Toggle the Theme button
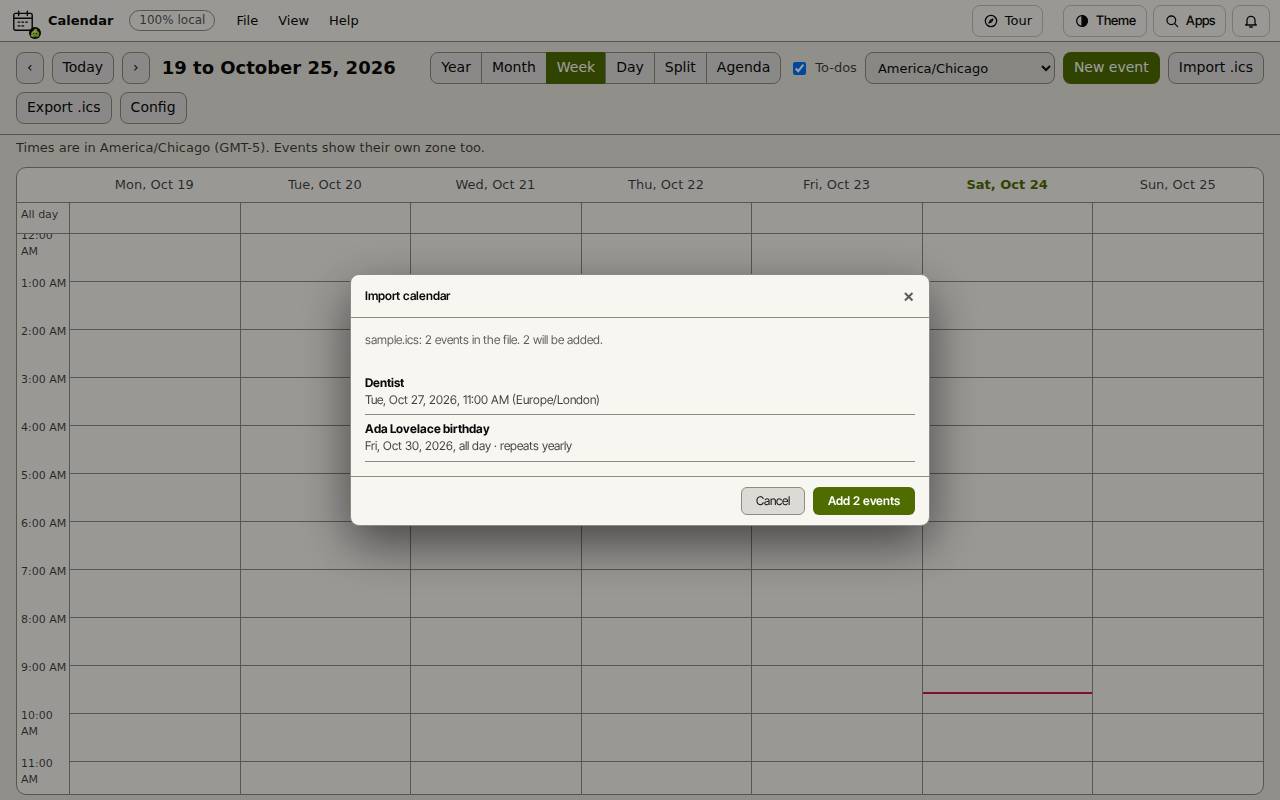The image size is (1280, 800). (x=1105, y=21)
